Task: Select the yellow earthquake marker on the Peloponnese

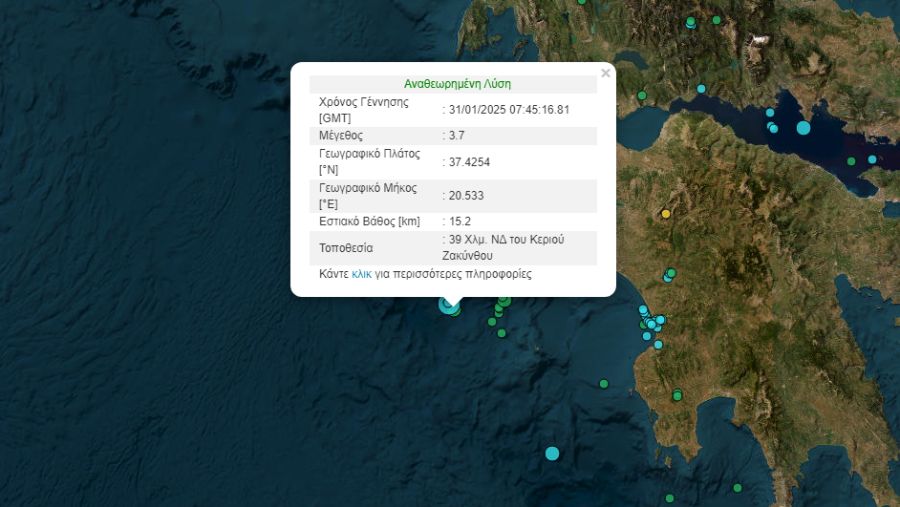Action: pyautogui.click(x=666, y=214)
